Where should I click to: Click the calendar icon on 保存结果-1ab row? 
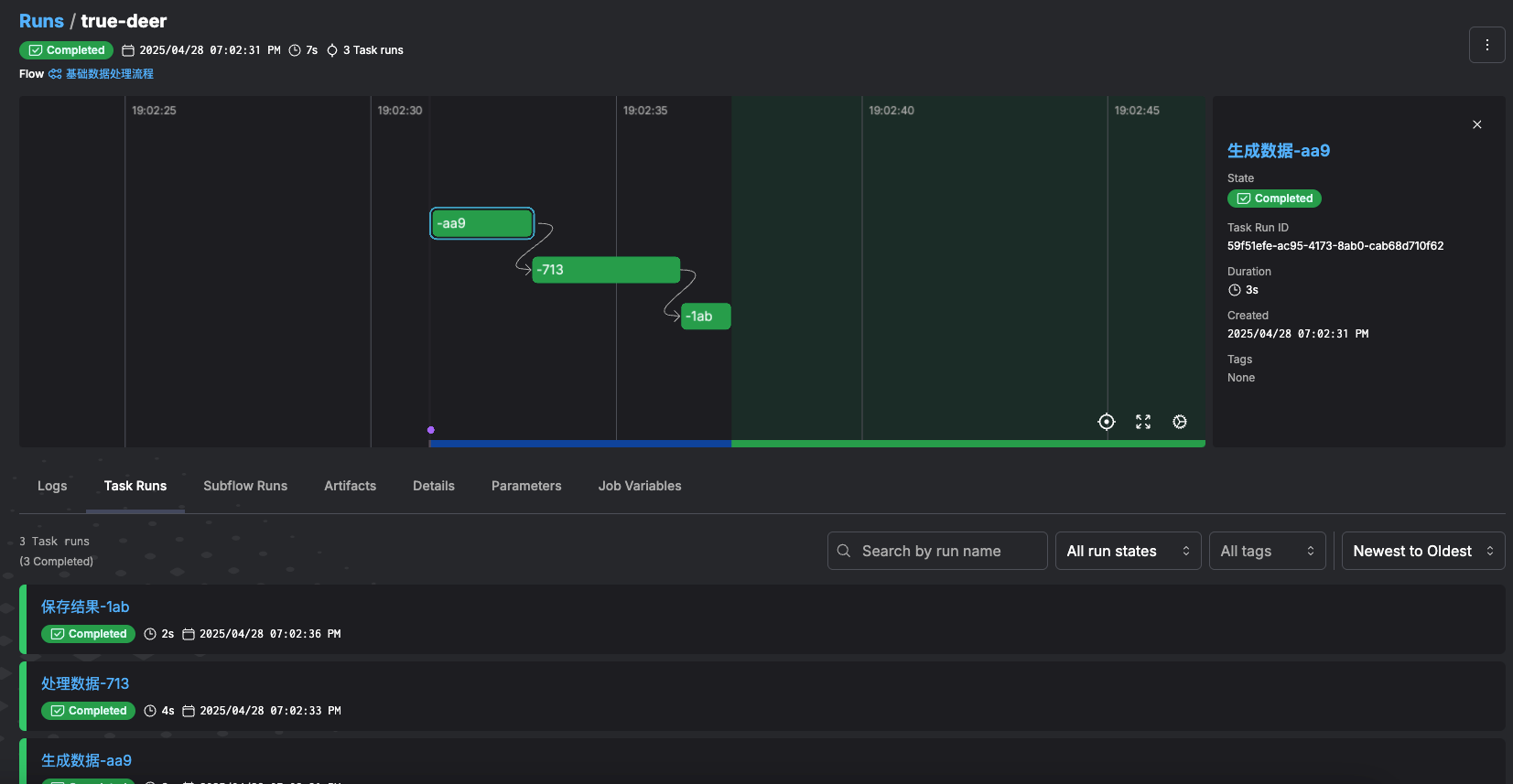click(x=189, y=634)
